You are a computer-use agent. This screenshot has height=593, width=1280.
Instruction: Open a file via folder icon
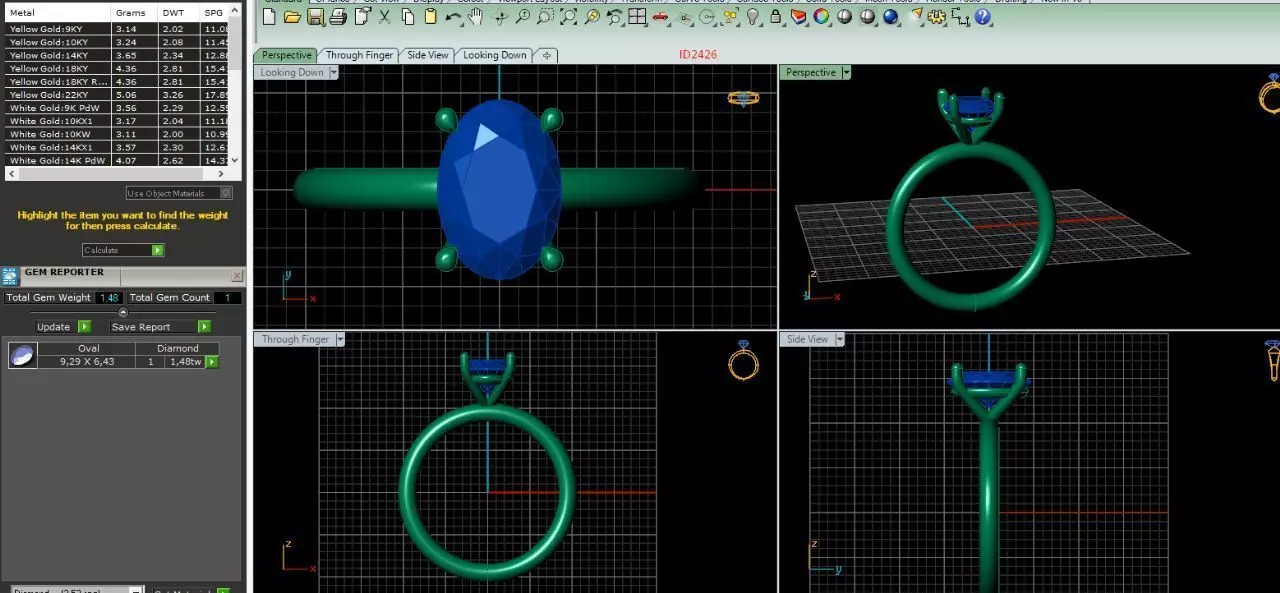292,17
